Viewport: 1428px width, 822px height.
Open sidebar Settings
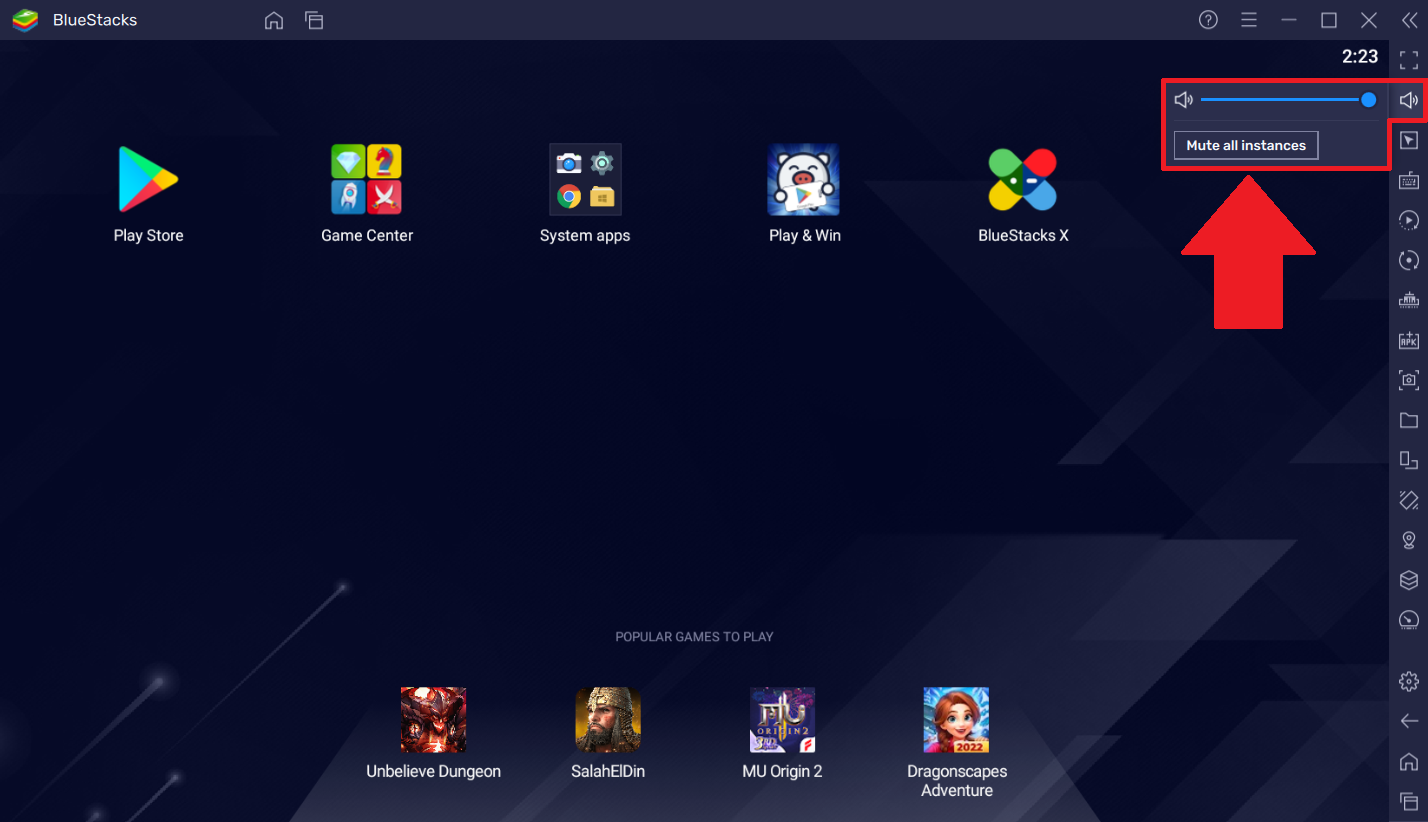(1408, 680)
